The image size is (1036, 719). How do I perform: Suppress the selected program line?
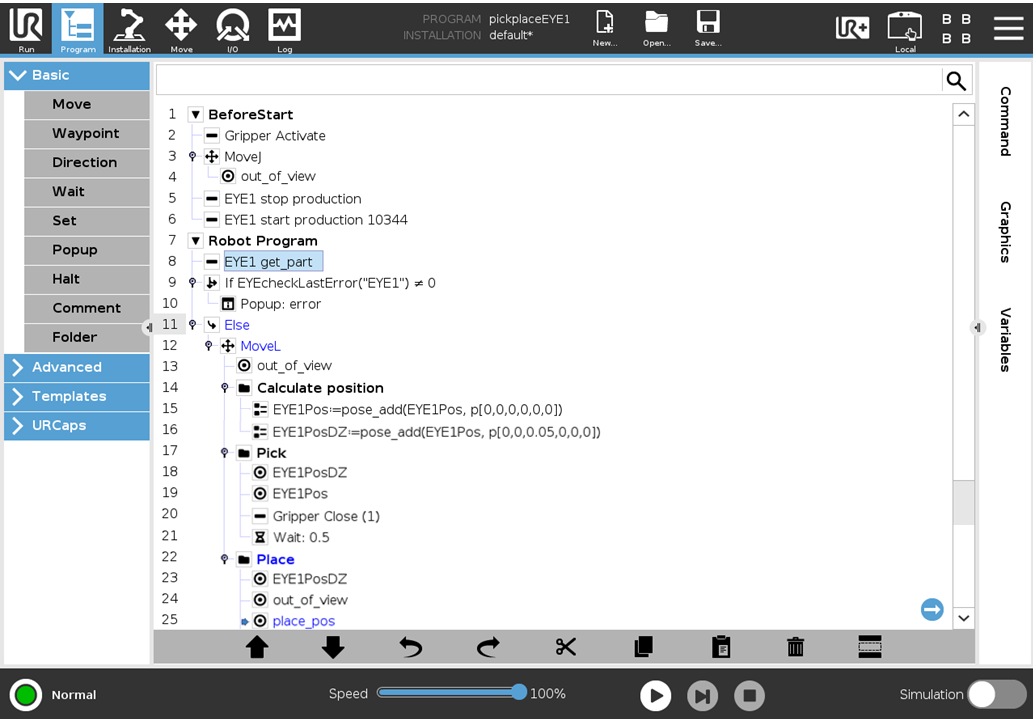tap(870, 647)
